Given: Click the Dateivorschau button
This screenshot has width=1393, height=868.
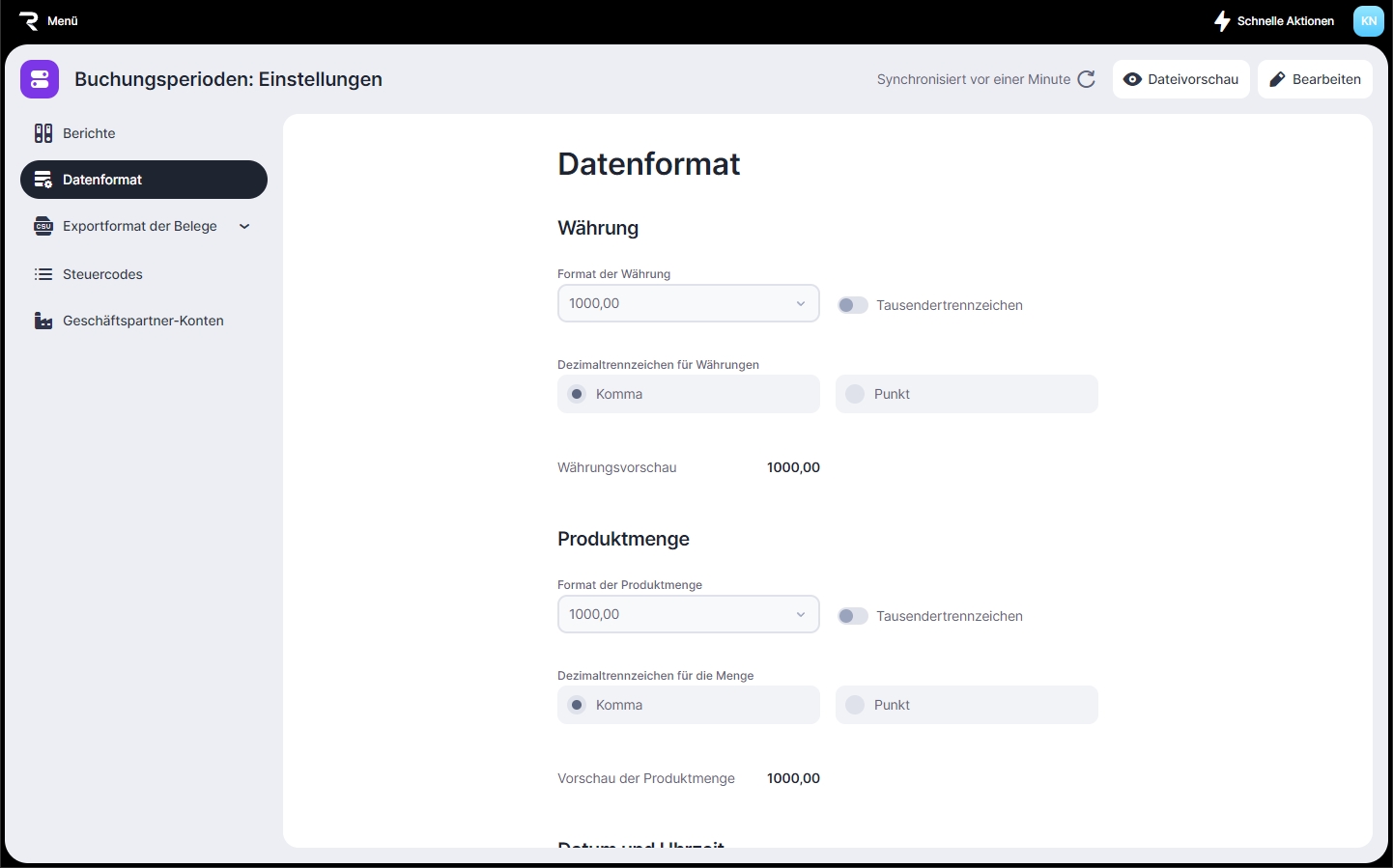Looking at the screenshot, I should coord(1180,79).
